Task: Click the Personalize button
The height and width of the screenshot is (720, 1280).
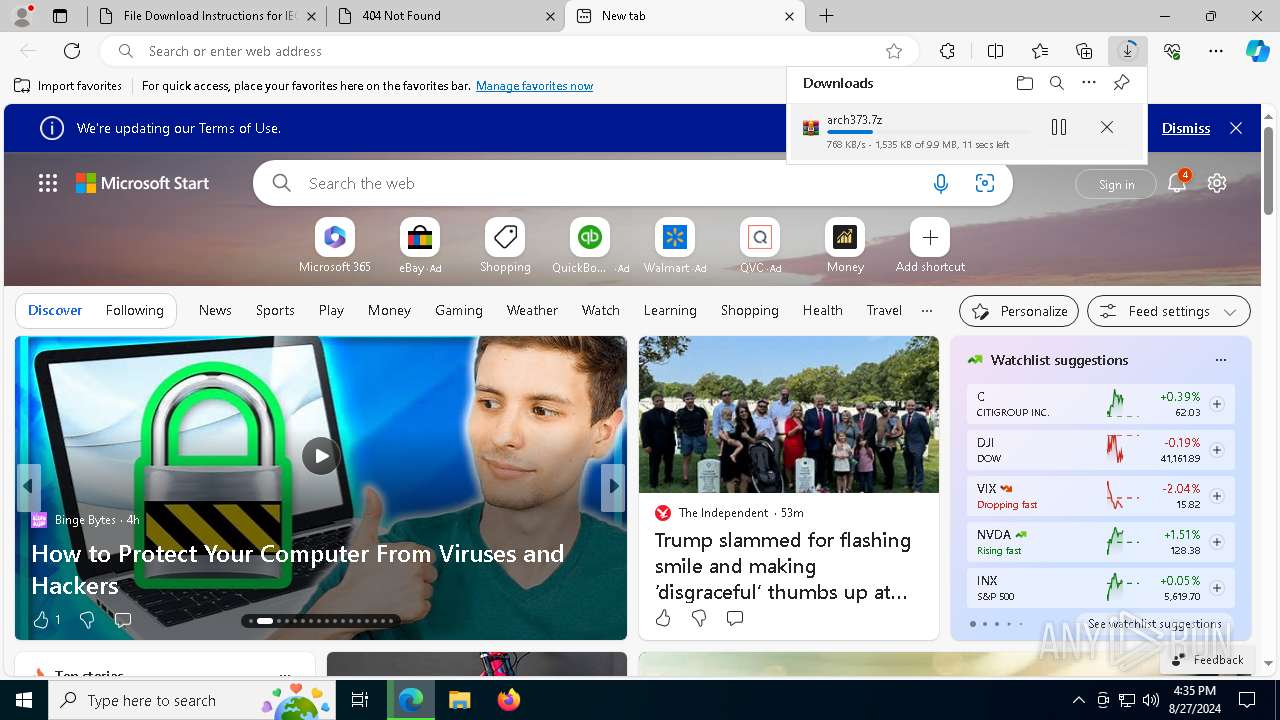Action: point(1019,311)
